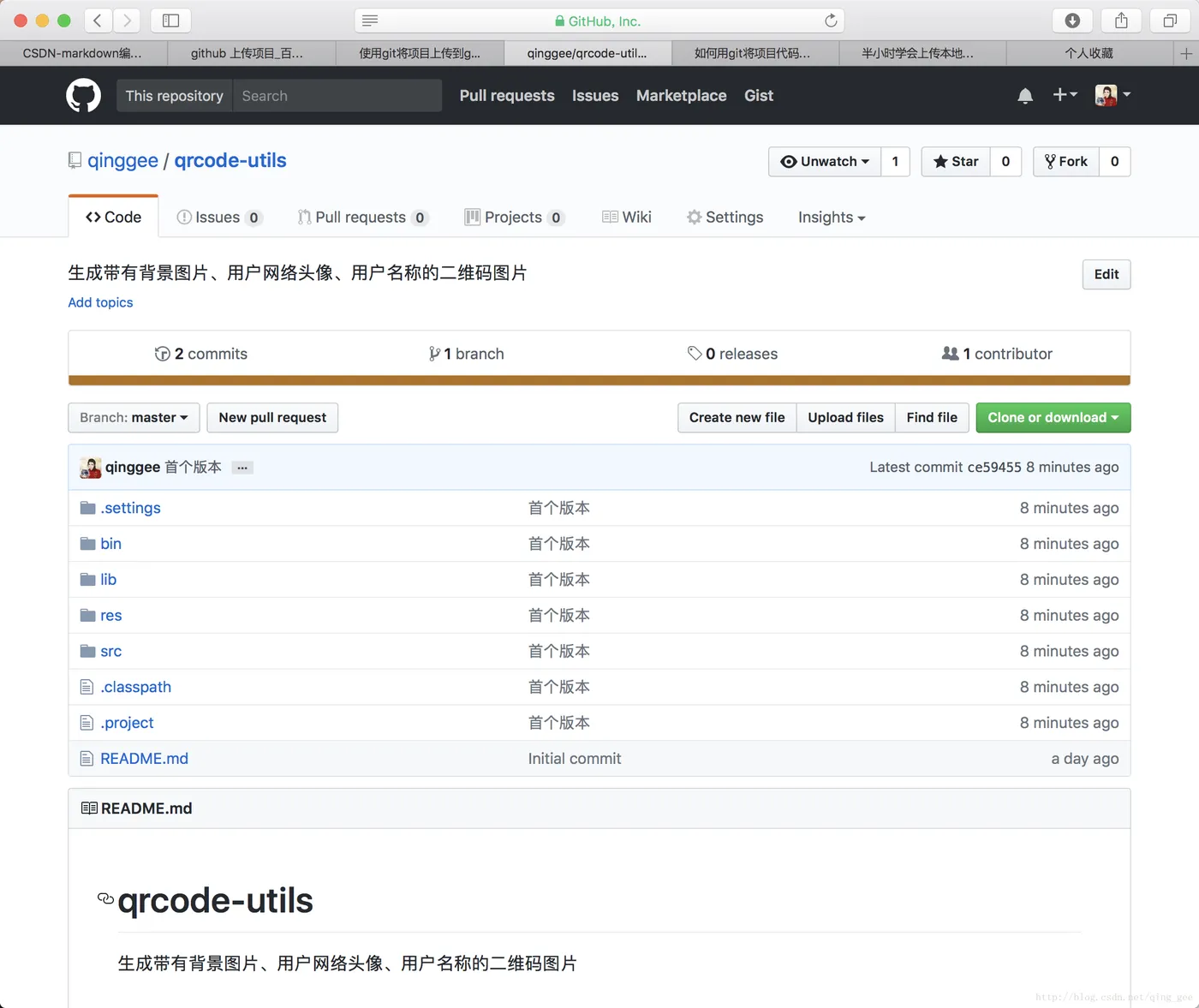Click the brown language bar
1199x1008 pixels.
coord(599,380)
